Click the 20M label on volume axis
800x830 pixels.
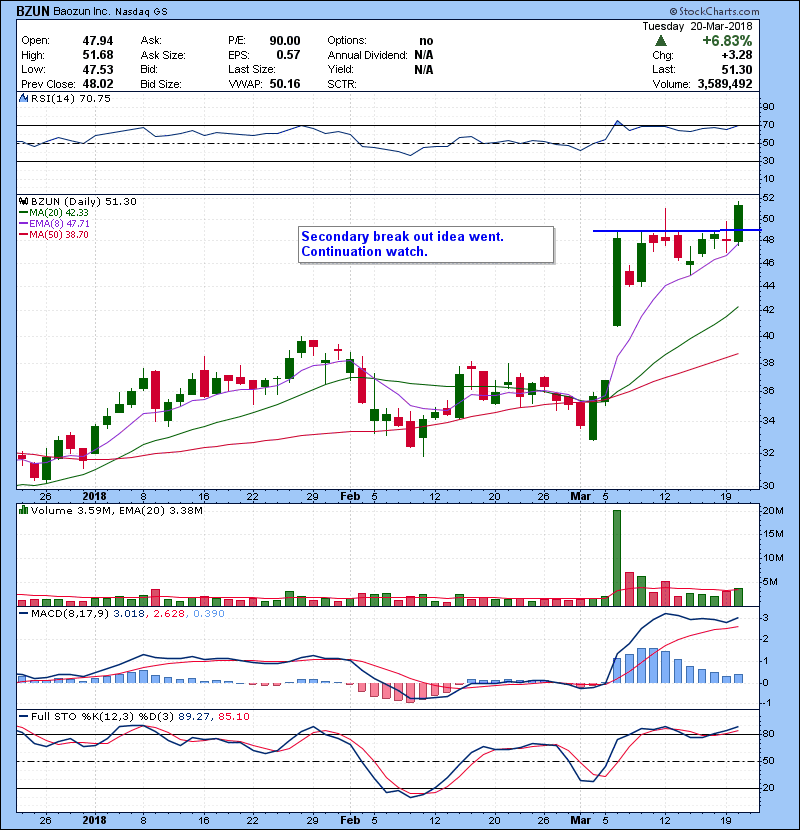click(772, 511)
